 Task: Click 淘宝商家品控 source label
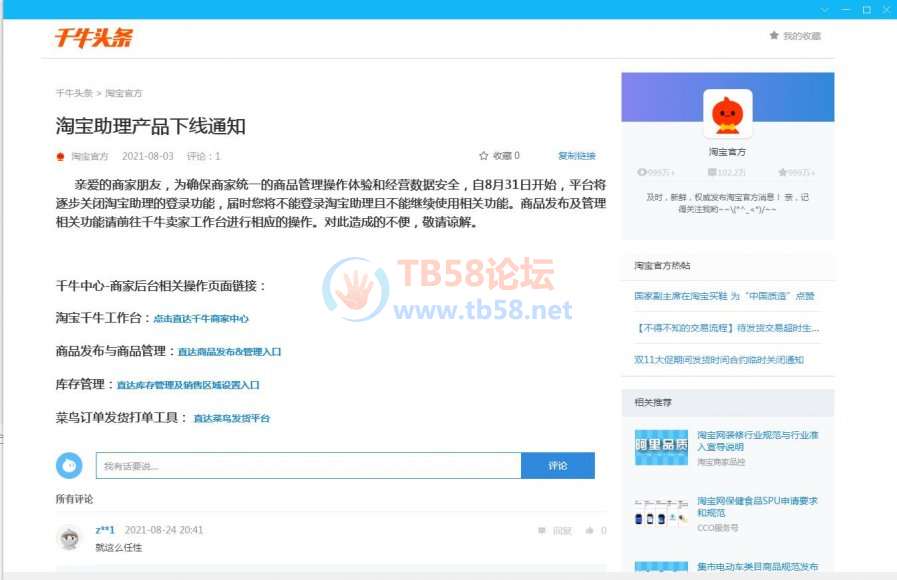pos(721,462)
